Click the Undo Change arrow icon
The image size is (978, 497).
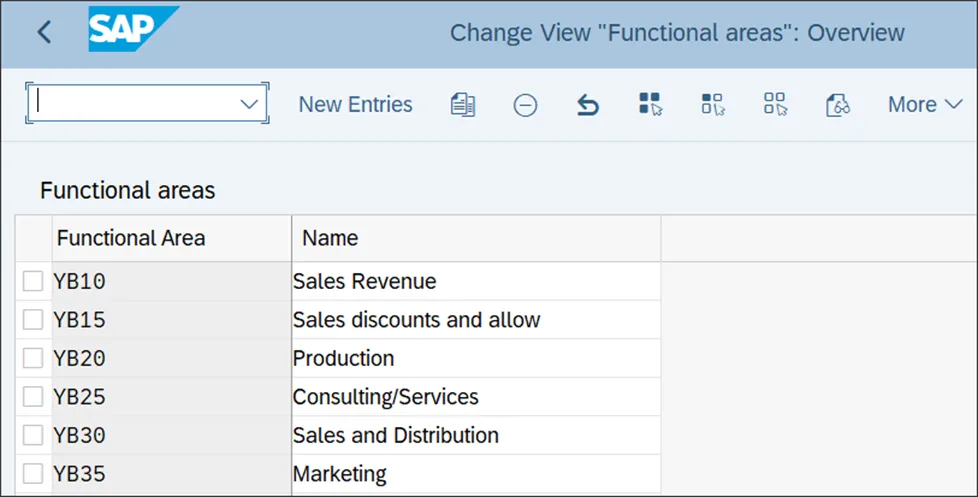point(588,104)
